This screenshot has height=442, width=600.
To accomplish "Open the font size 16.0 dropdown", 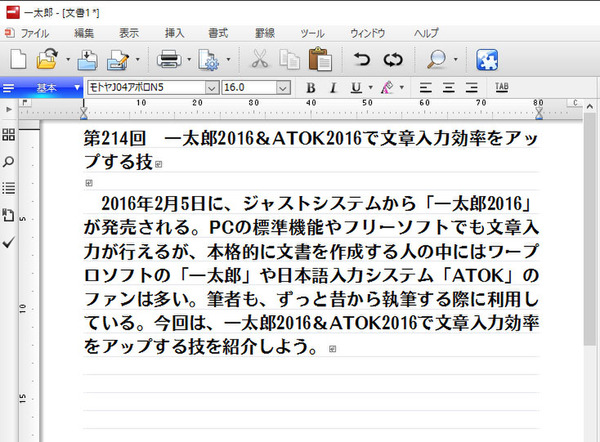I will tap(283, 88).
